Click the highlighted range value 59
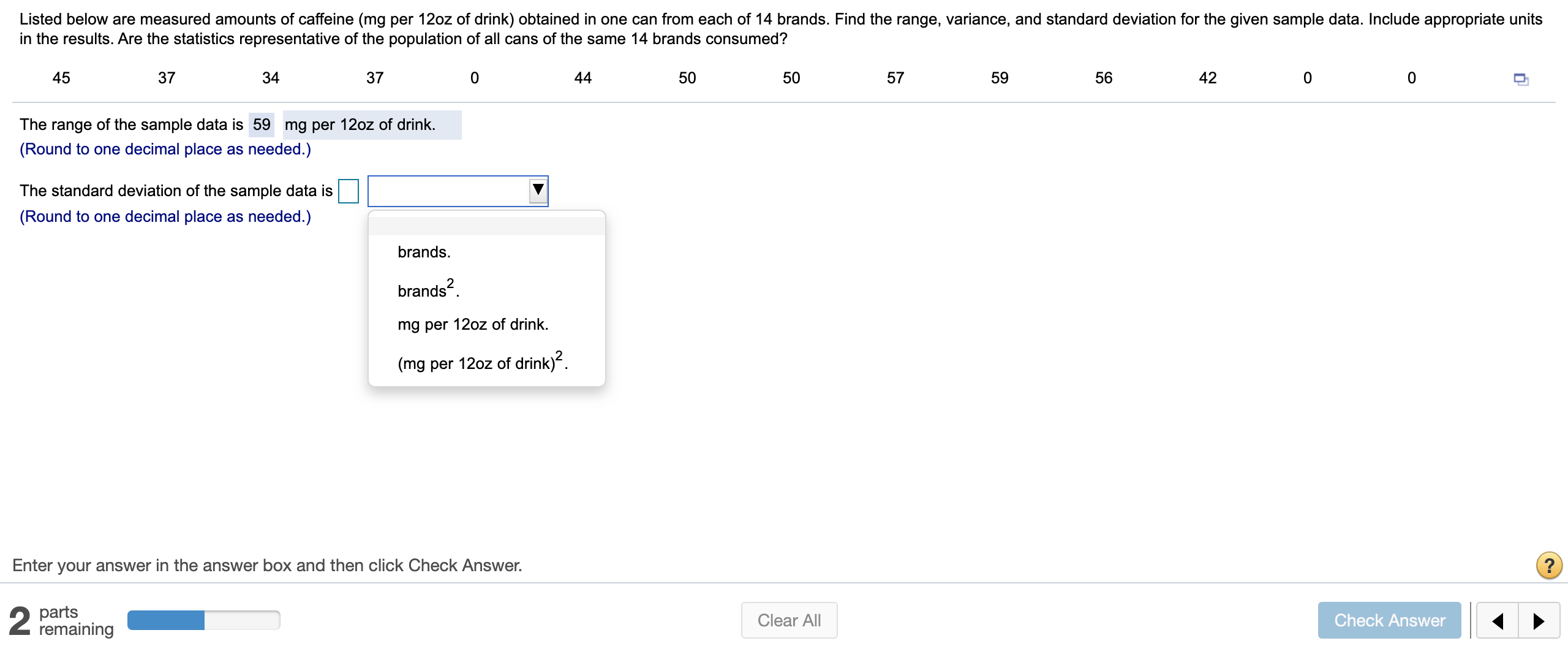 (x=262, y=124)
